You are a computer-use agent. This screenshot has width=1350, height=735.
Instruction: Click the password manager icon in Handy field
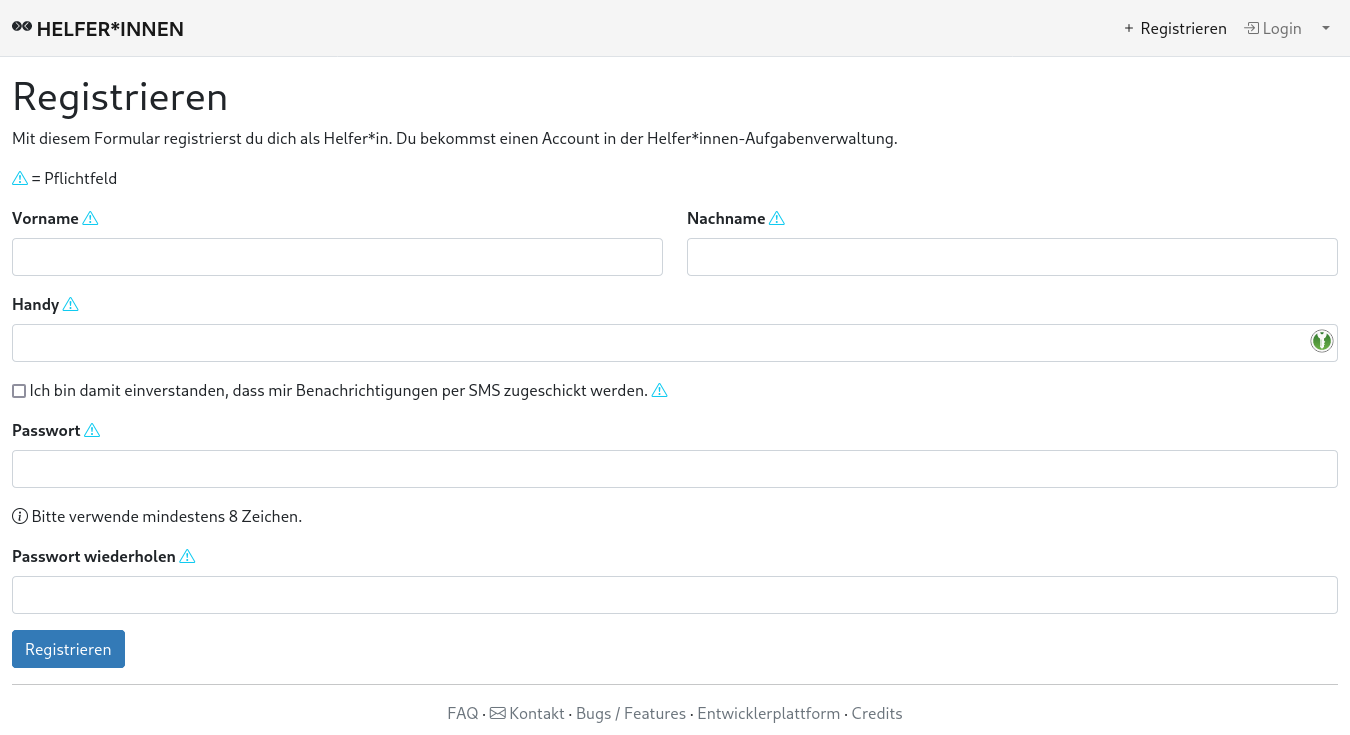(1321, 342)
